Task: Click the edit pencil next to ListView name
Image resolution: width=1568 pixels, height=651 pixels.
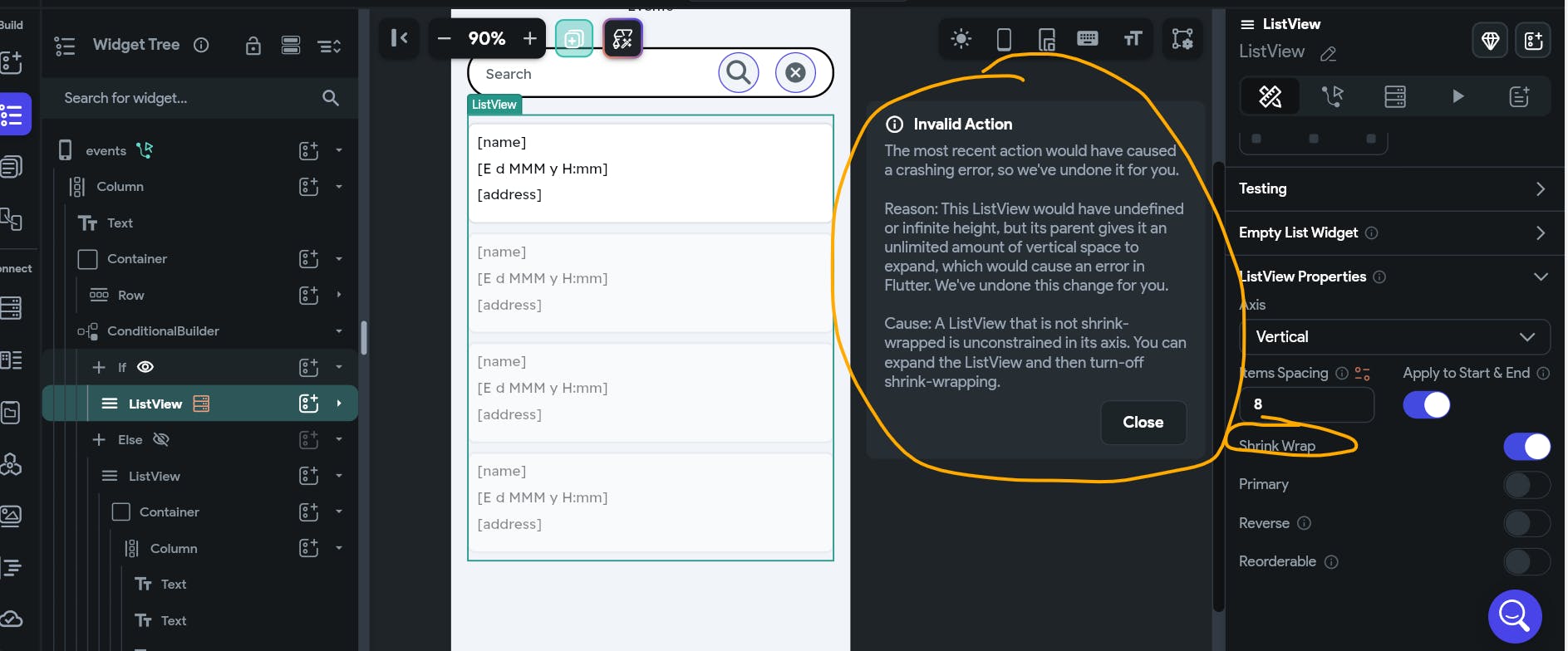Action: pyautogui.click(x=1329, y=54)
